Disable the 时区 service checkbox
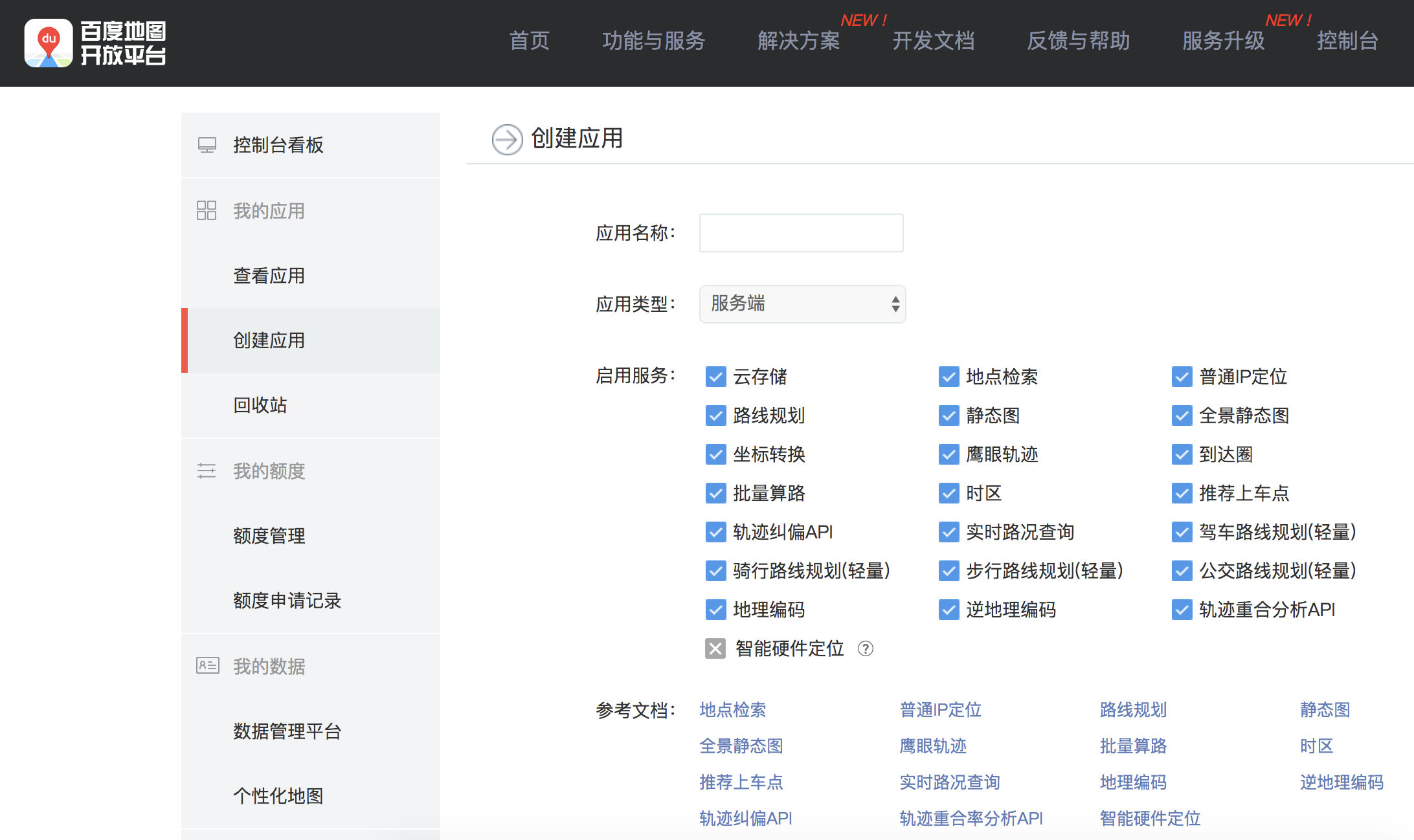This screenshot has height=840, width=1414. pos(948,493)
